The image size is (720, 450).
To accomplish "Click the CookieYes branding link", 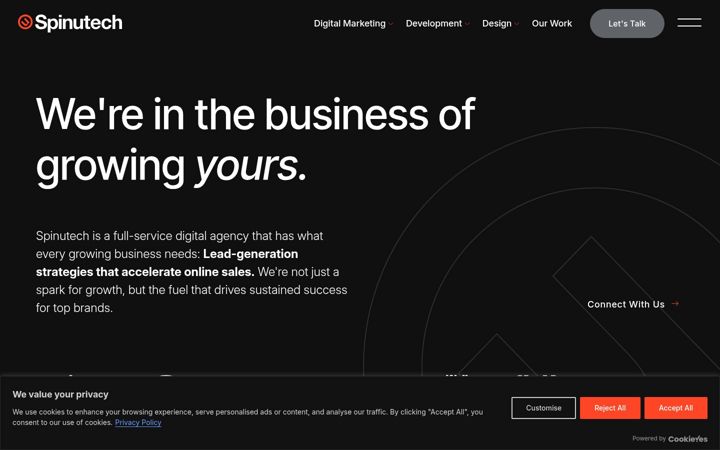I will 687,439.
